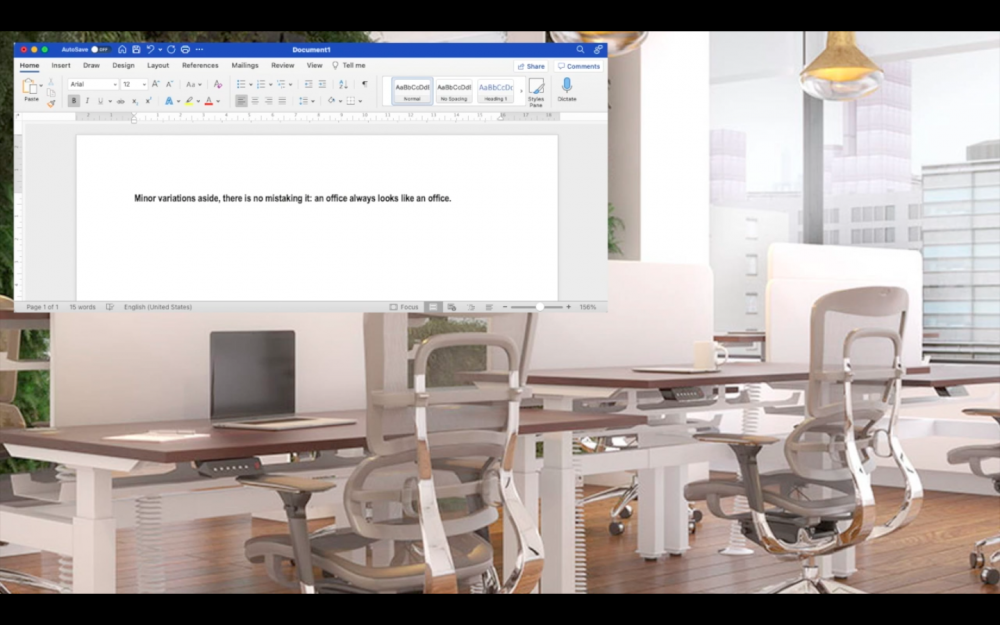Viewport: 1000px width, 625px height.
Task: Open the Styles Pane
Action: click(536, 90)
